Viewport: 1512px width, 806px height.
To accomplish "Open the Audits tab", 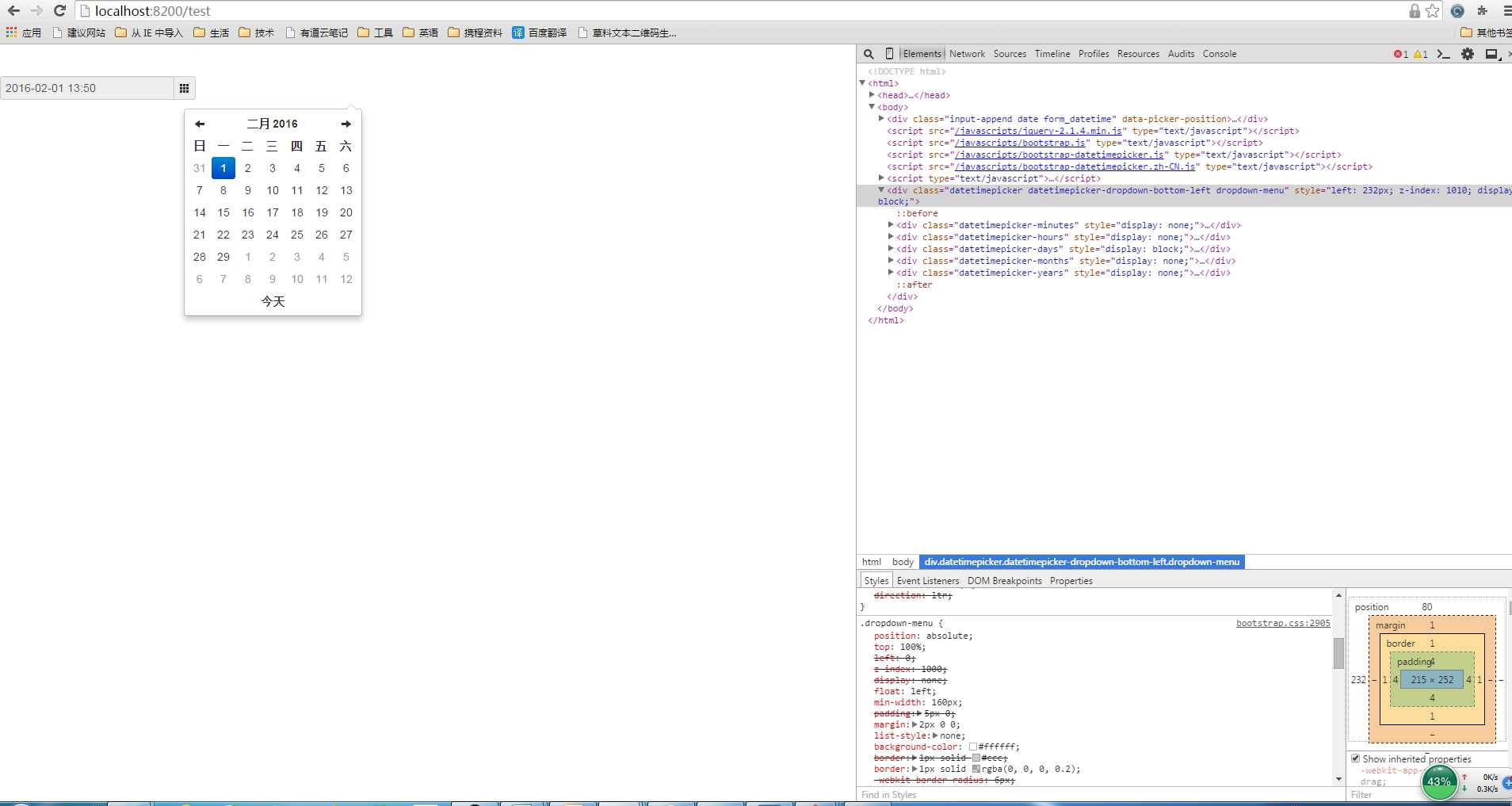I will click(x=1181, y=54).
